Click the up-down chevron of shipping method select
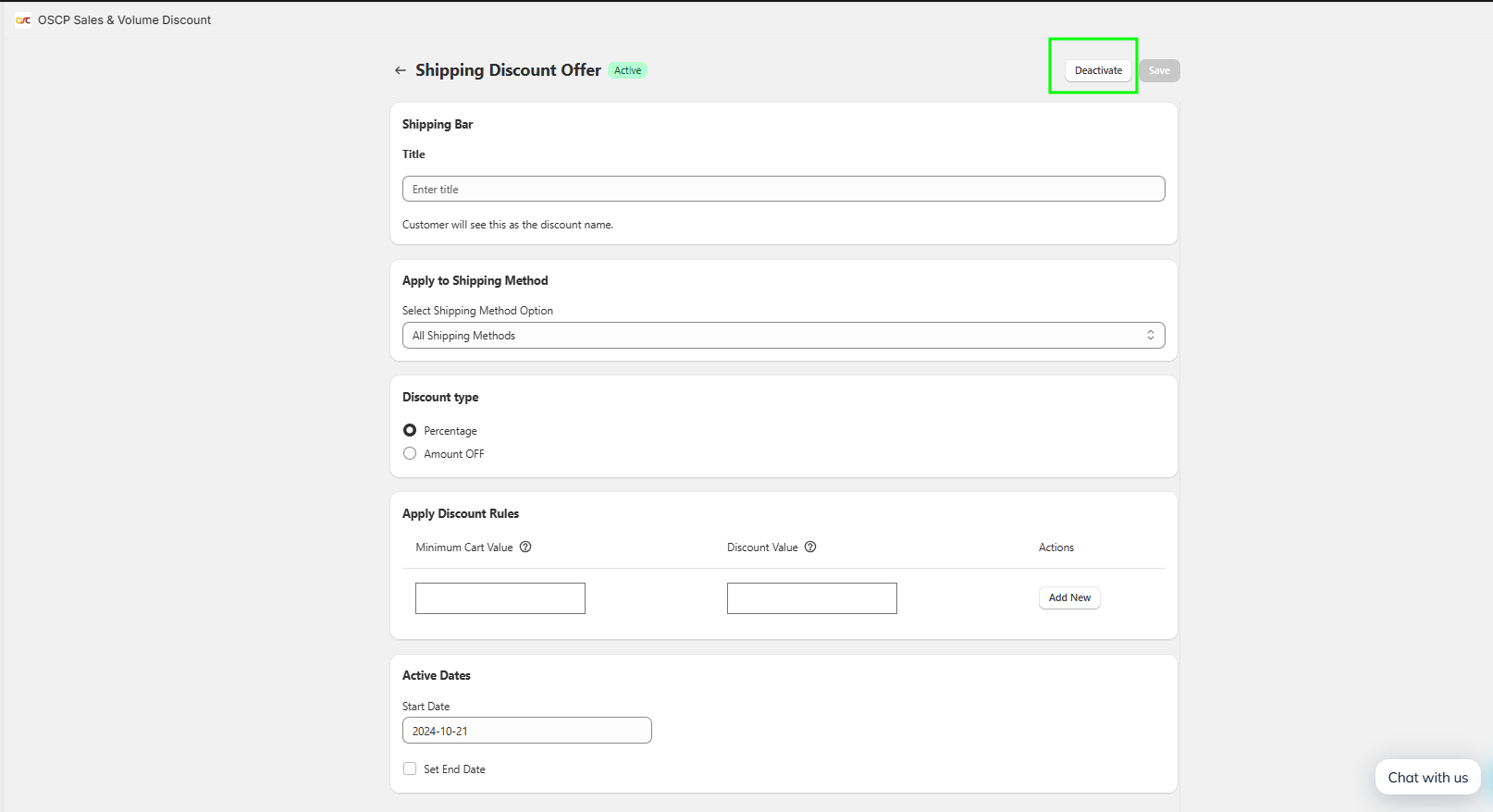 pos(1151,336)
